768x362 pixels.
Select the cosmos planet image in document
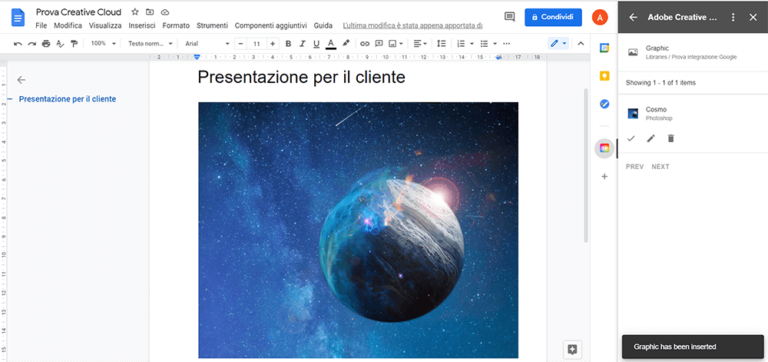(x=358, y=230)
